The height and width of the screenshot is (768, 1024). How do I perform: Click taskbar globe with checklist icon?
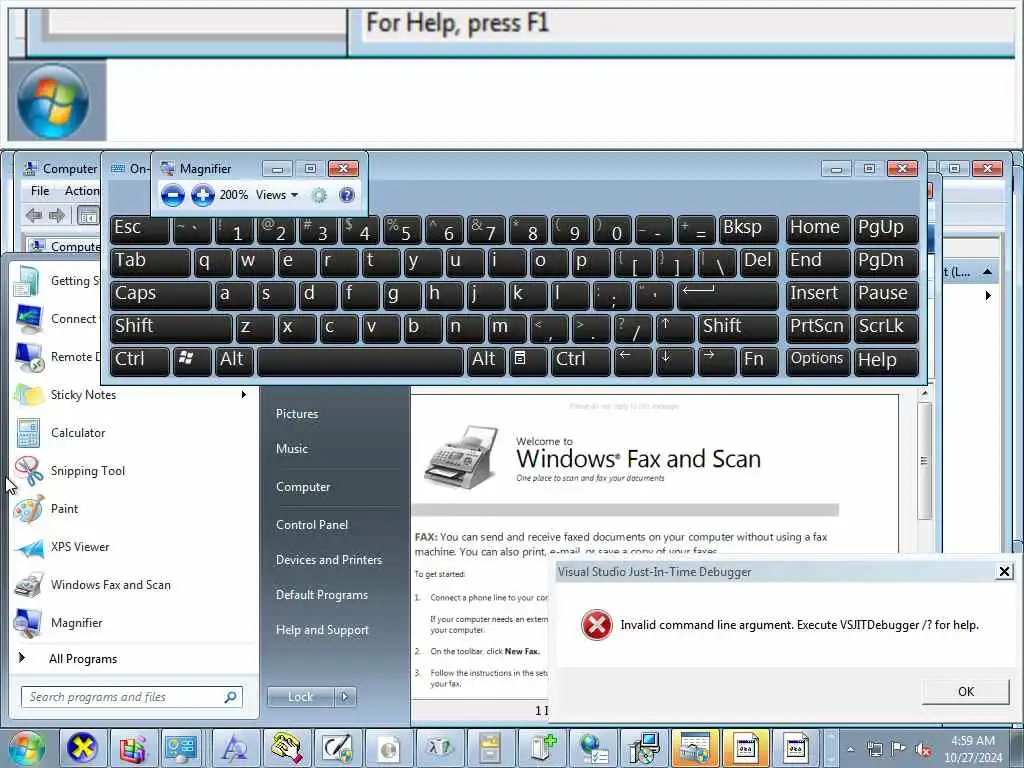click(593, 748)
